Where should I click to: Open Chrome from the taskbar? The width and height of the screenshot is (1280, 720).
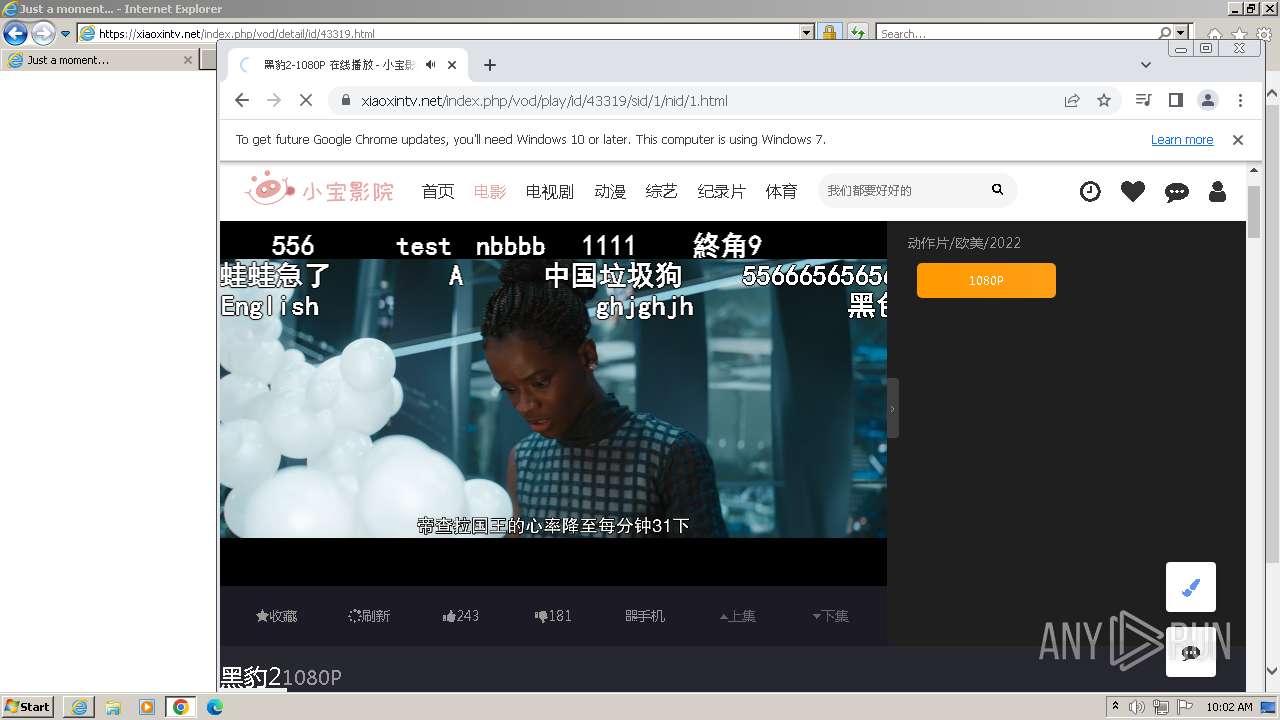click(181, 707)
